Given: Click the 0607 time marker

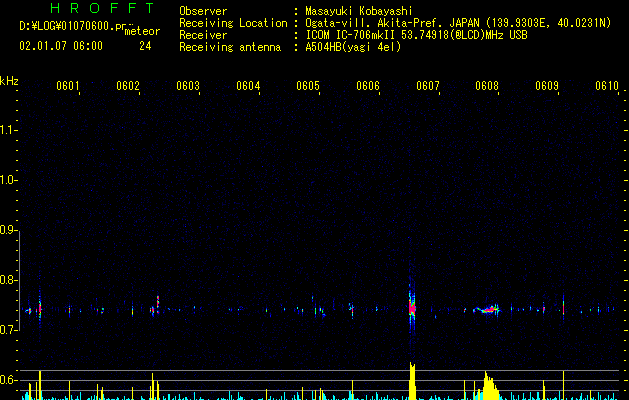Looking at the screenshot, I should click(x=428, y=86).
